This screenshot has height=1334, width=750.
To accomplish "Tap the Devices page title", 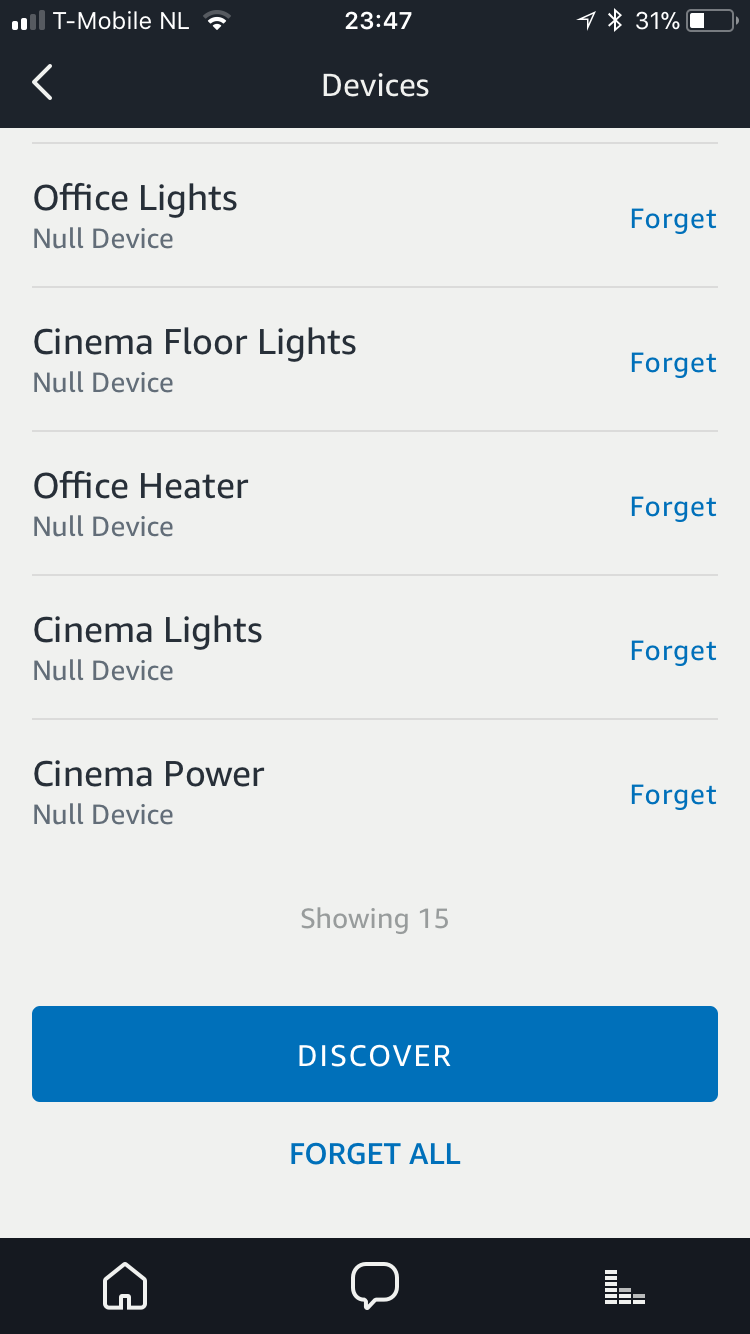I will tap(375, 85).
